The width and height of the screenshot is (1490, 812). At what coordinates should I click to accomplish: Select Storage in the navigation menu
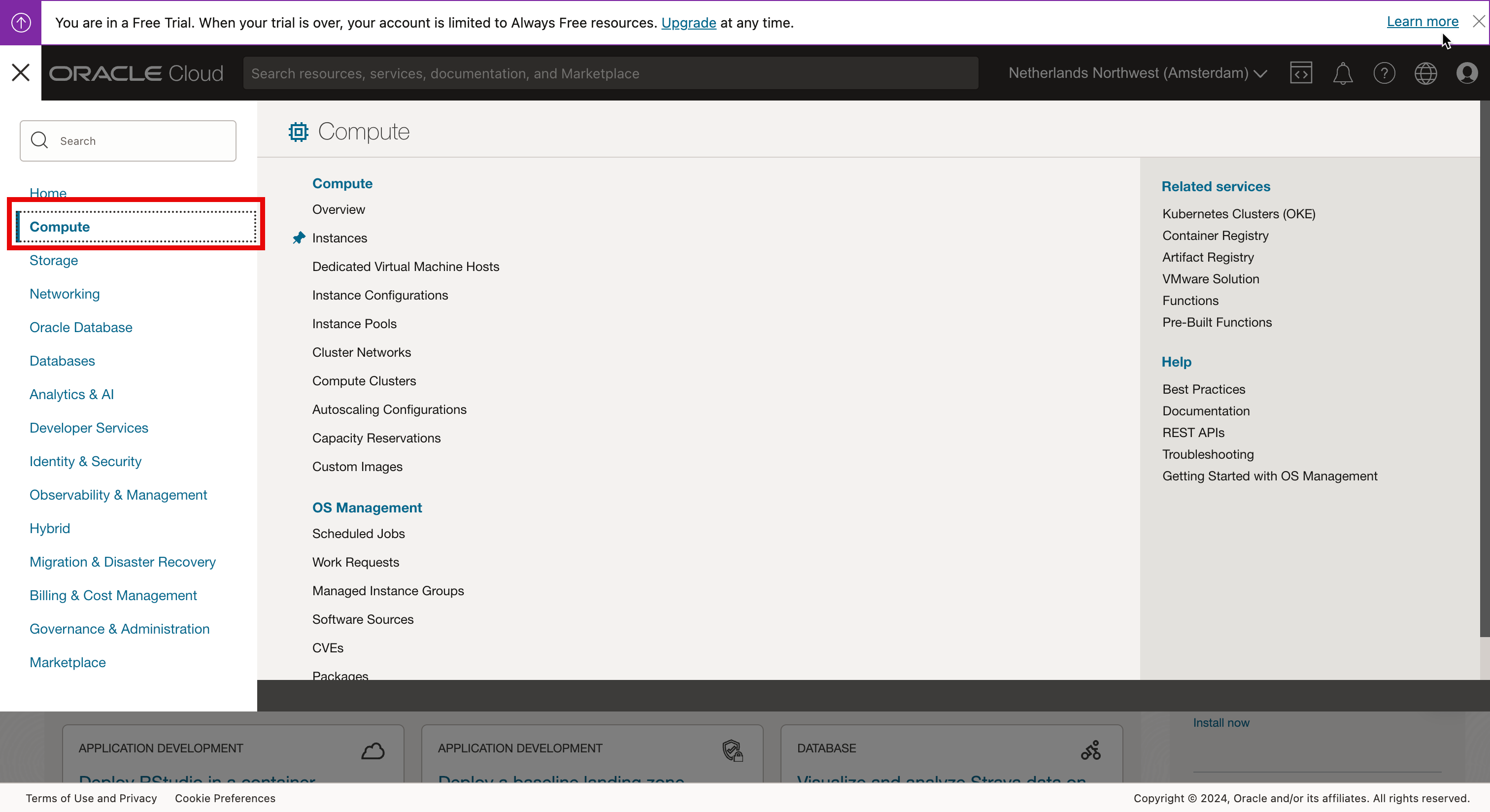(53, 260)
